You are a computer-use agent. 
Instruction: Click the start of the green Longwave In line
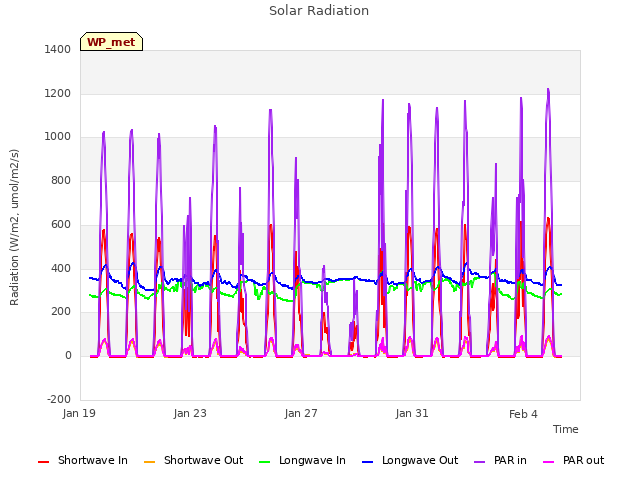90,295
